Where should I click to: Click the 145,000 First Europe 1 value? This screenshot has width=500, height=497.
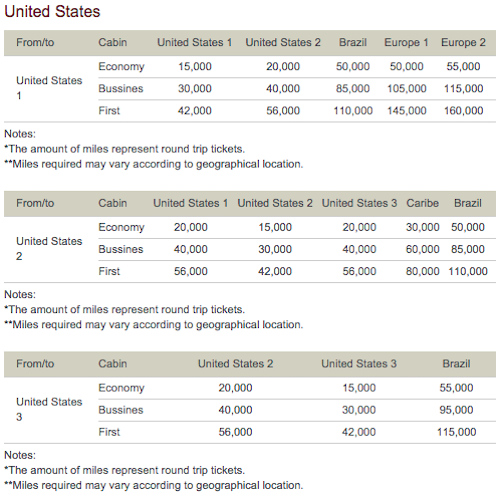[407, 110]
